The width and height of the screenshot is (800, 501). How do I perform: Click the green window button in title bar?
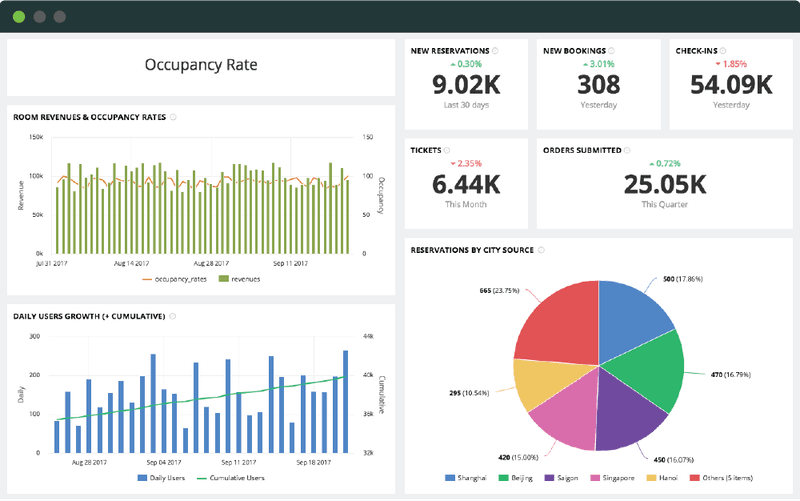20,17
